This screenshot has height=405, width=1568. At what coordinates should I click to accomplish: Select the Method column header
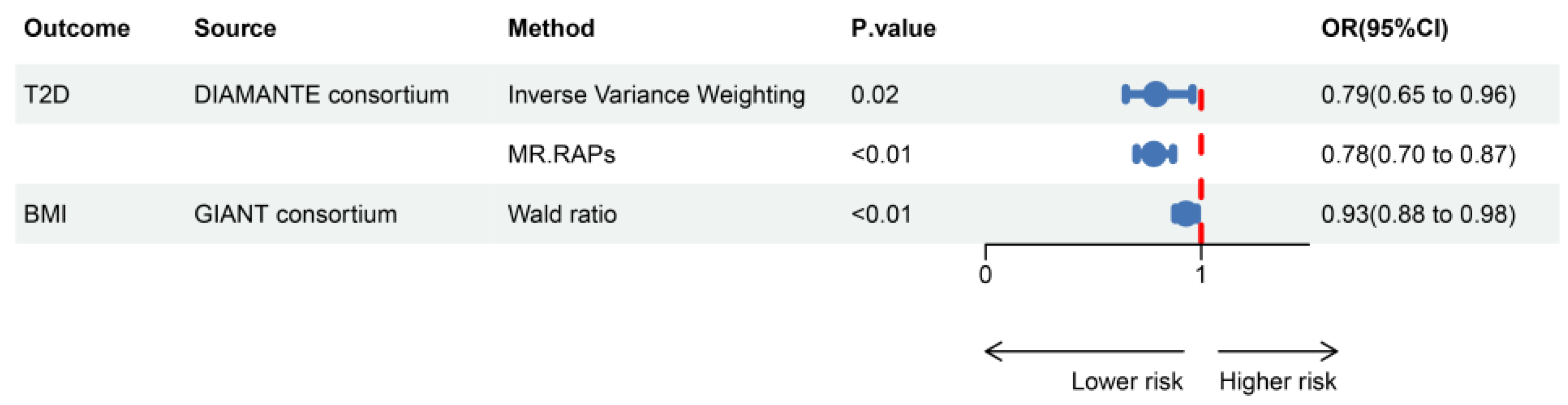551,29
